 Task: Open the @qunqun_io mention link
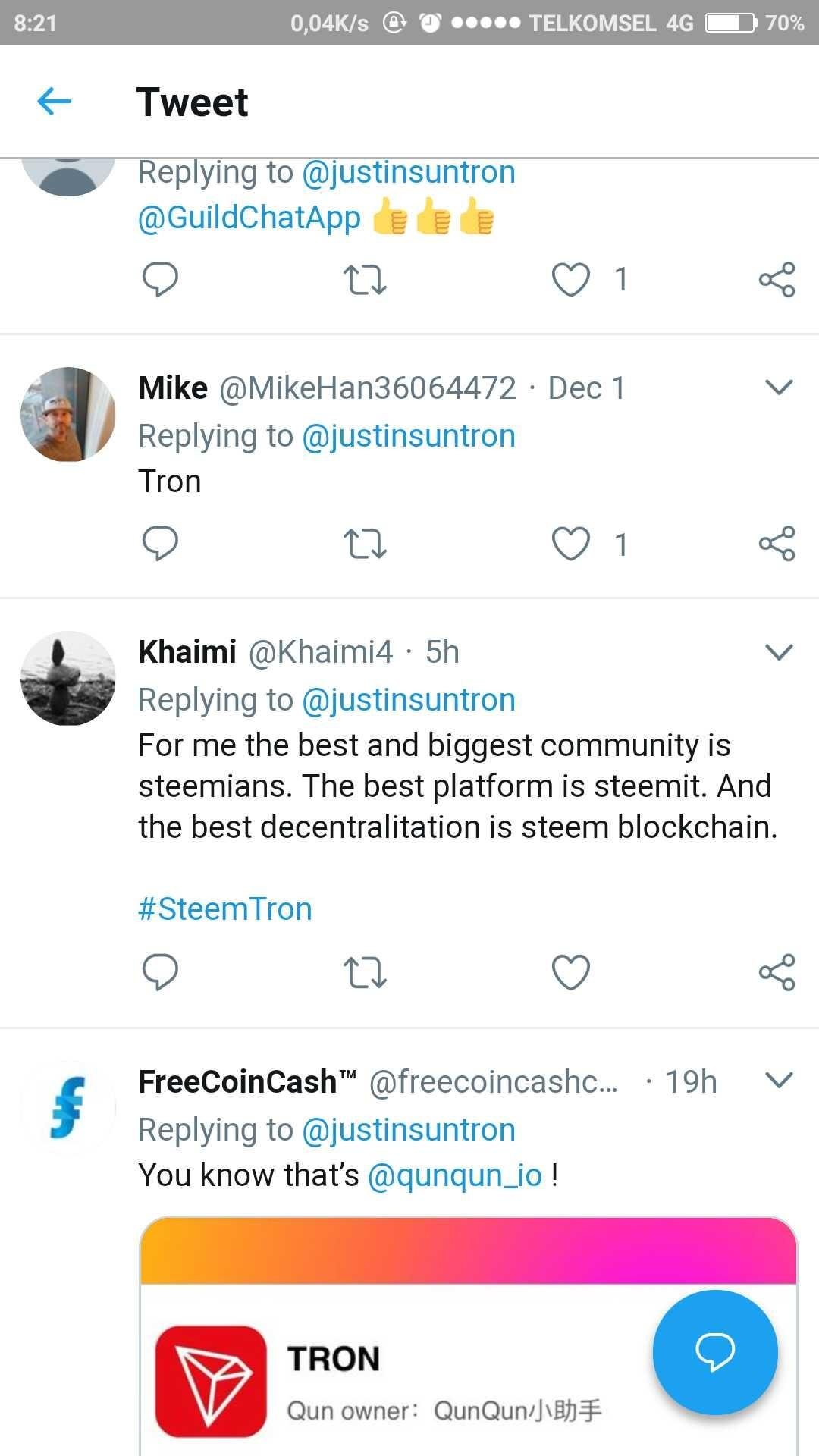coord(455,1175)
